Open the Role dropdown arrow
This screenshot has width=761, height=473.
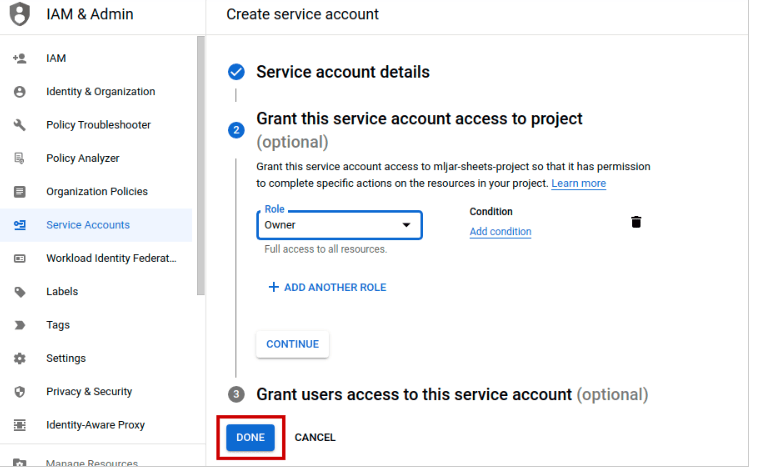click(x=406, y=225)
